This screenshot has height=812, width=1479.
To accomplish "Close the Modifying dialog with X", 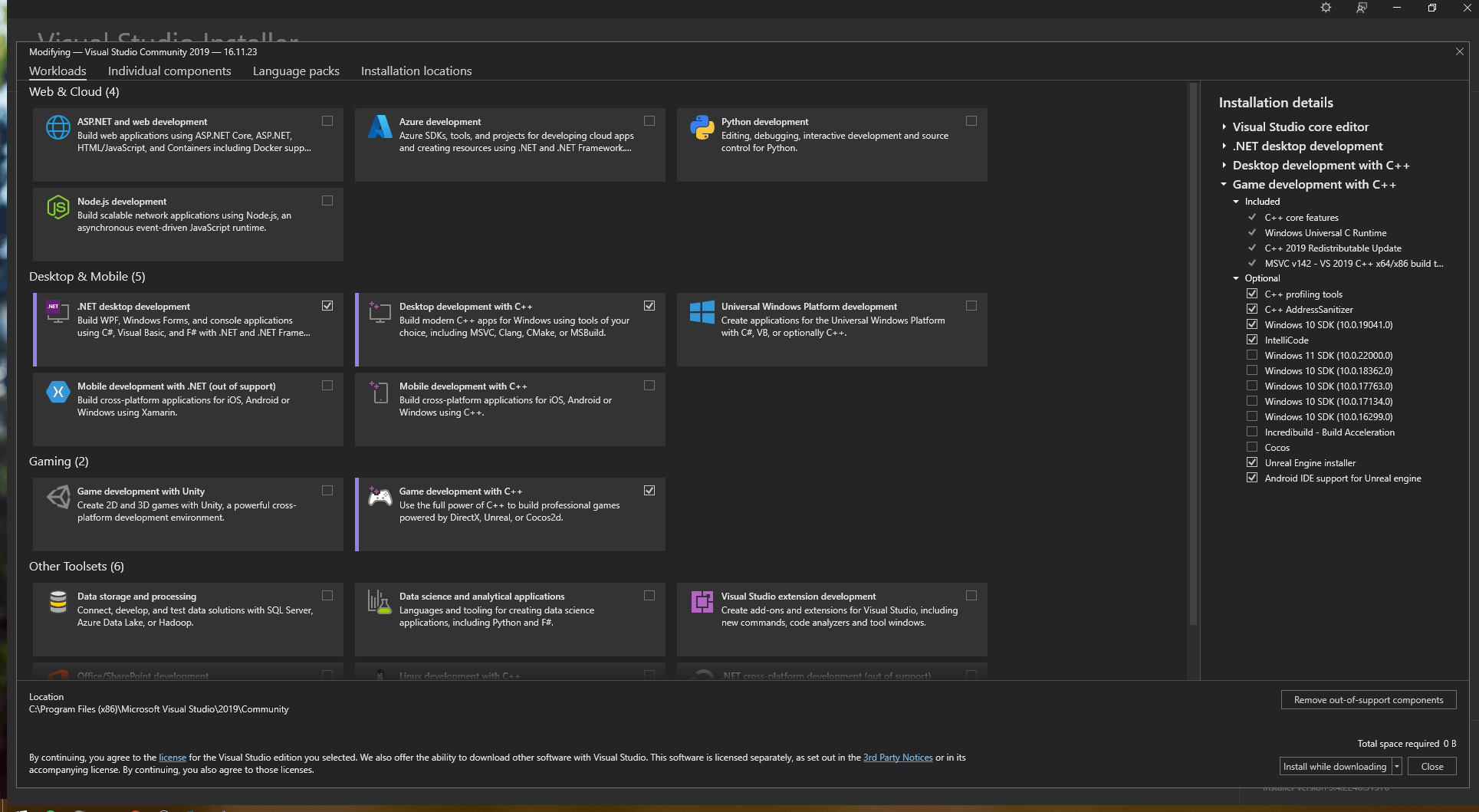I will [1460, 51].
